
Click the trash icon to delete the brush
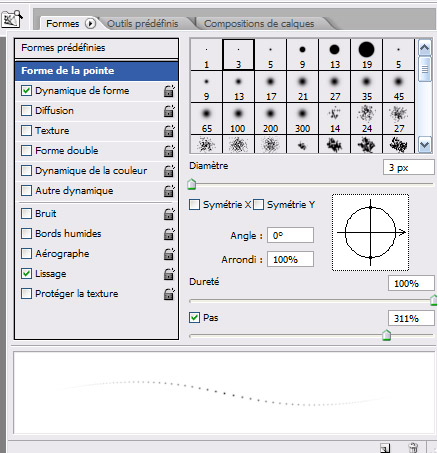coord(413,447)
